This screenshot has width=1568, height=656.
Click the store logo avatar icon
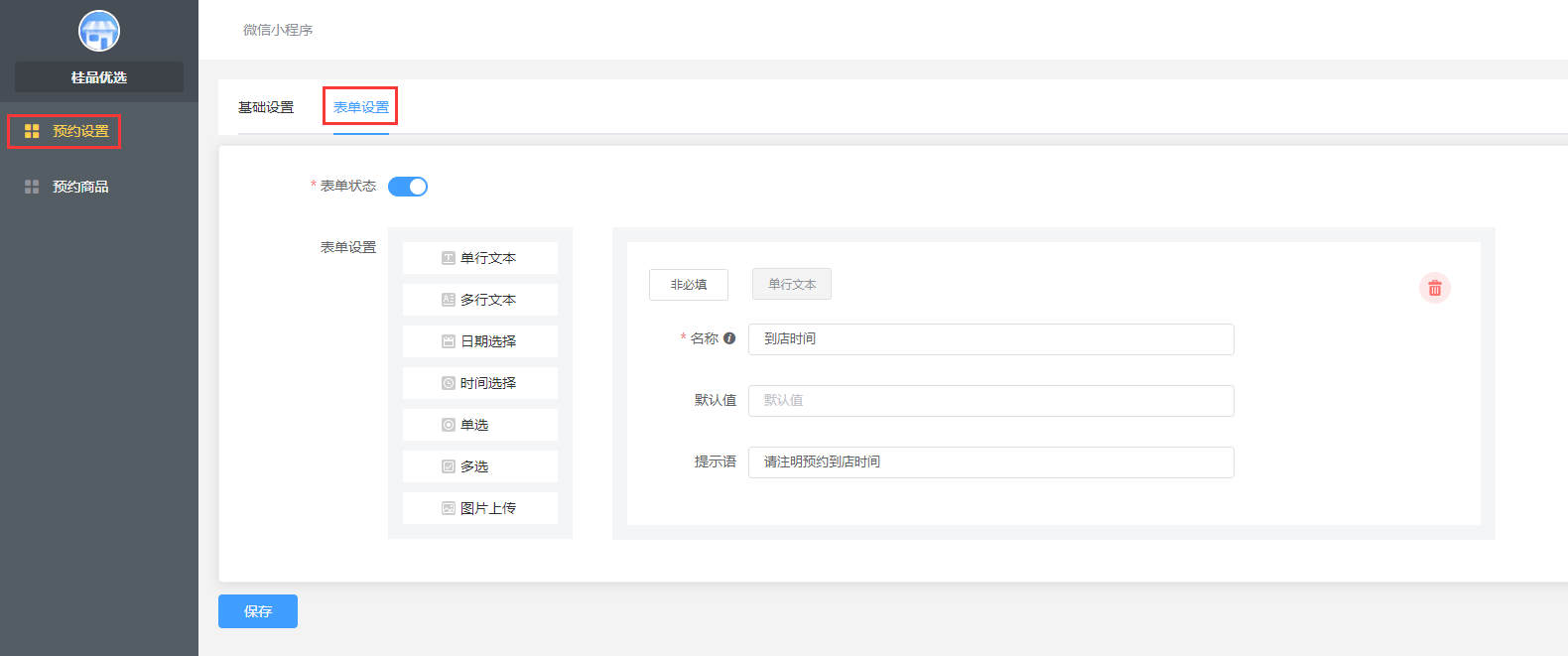[x=99, y=31]
